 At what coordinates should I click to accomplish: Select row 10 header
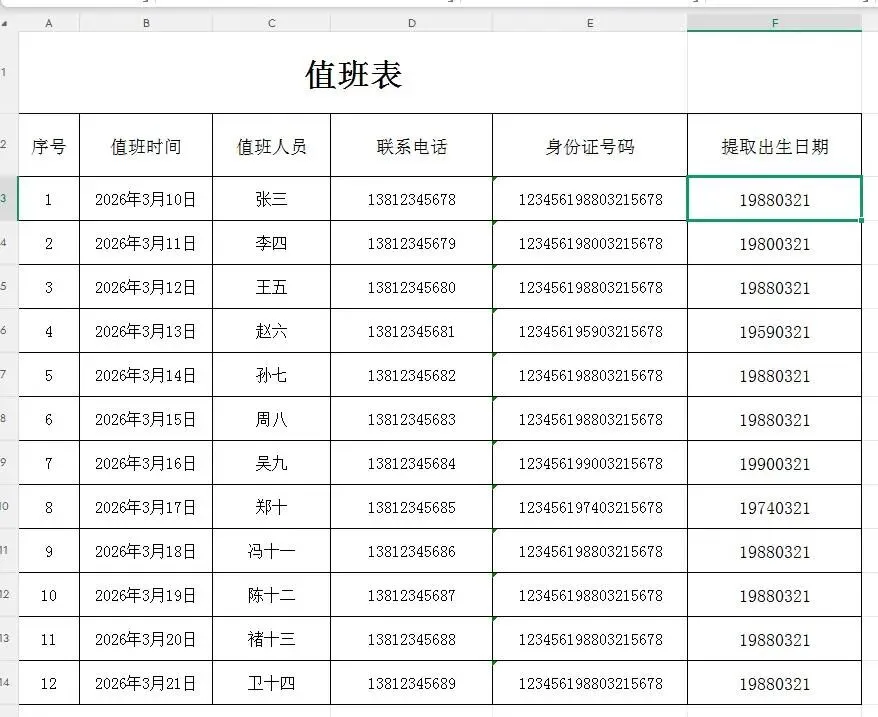coord(9,506)
